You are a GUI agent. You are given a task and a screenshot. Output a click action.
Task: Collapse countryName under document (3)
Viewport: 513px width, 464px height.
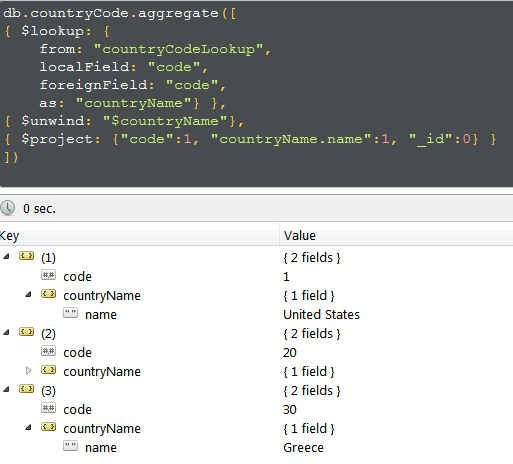coord(28,427)
